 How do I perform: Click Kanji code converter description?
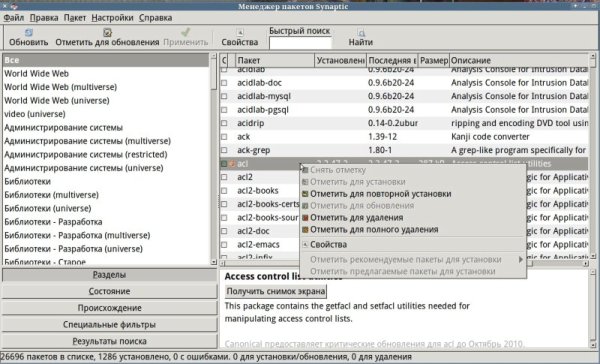click(490, 137)
